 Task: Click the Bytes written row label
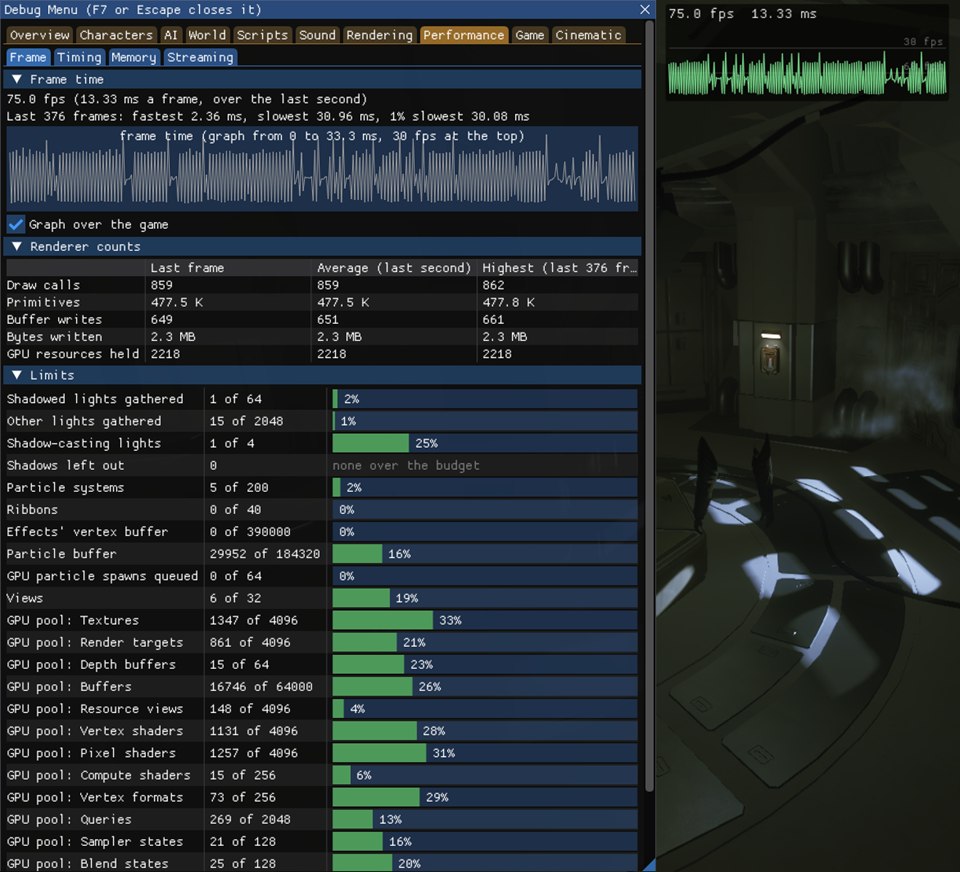(54, 336)
